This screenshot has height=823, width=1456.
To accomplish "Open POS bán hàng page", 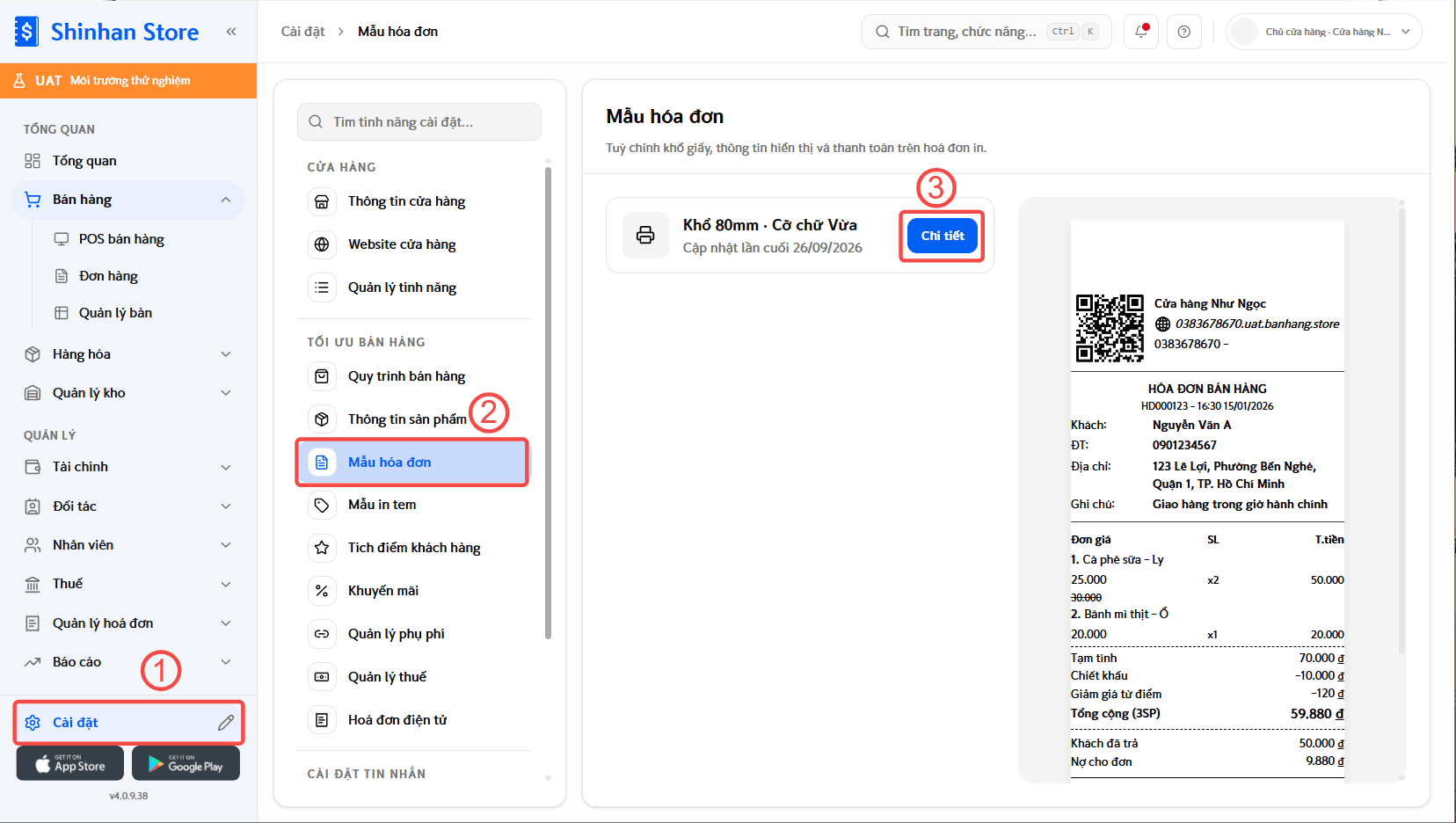I will 121,239.
